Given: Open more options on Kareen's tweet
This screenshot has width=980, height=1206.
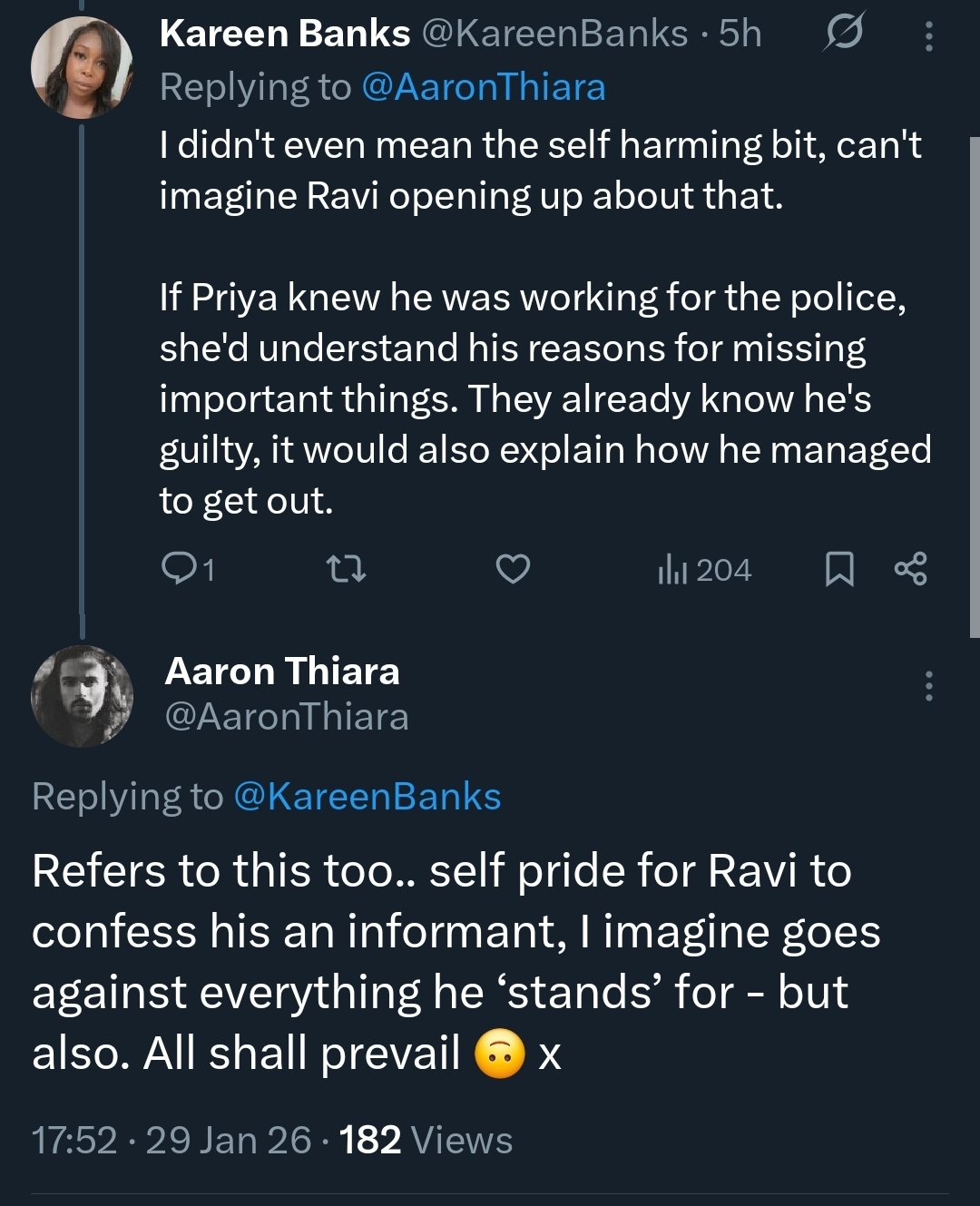Looking at the screenshot, I should pos(928,35).
